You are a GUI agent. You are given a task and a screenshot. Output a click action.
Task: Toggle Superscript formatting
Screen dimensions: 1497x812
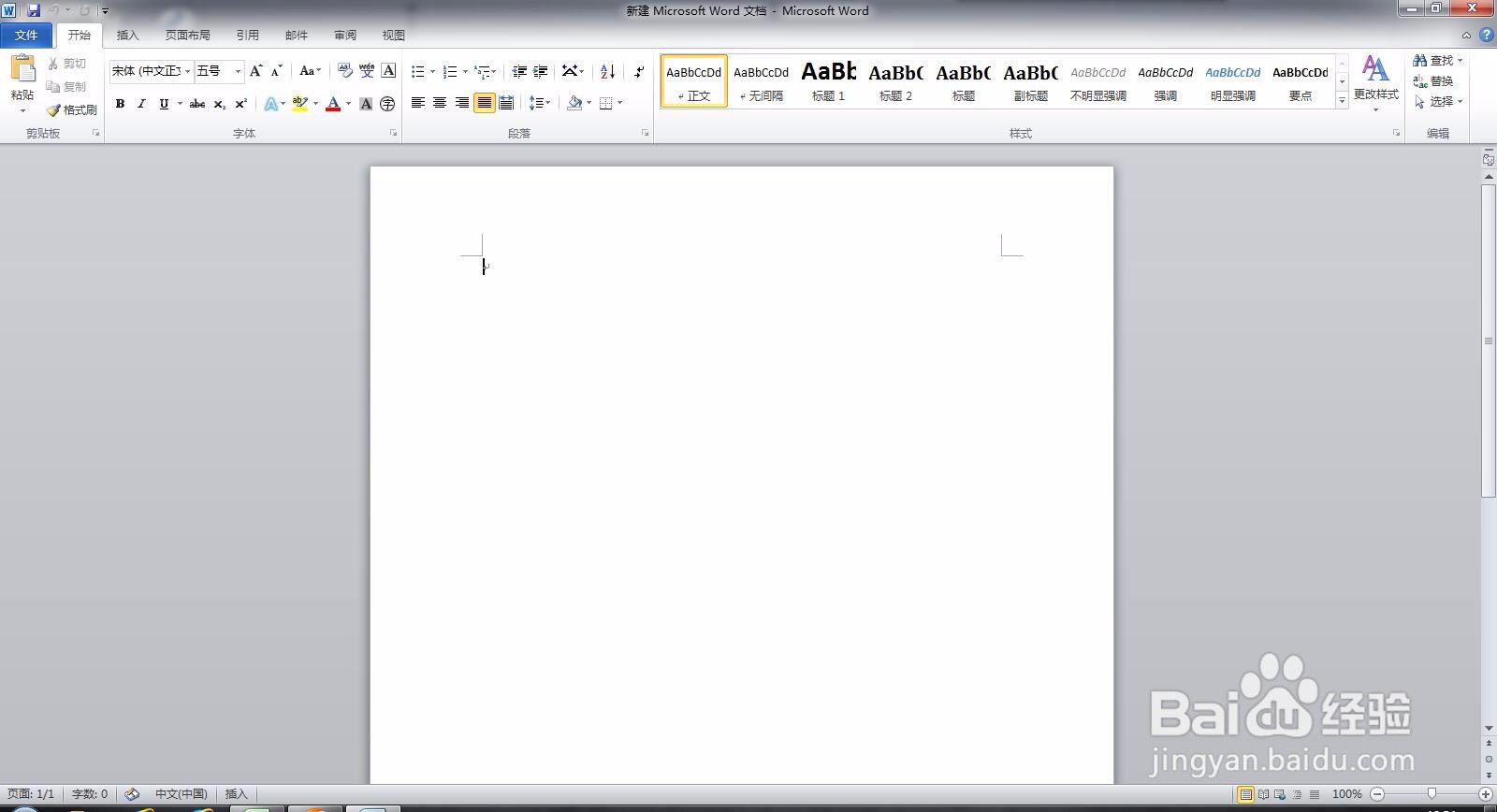coord(240,104)
